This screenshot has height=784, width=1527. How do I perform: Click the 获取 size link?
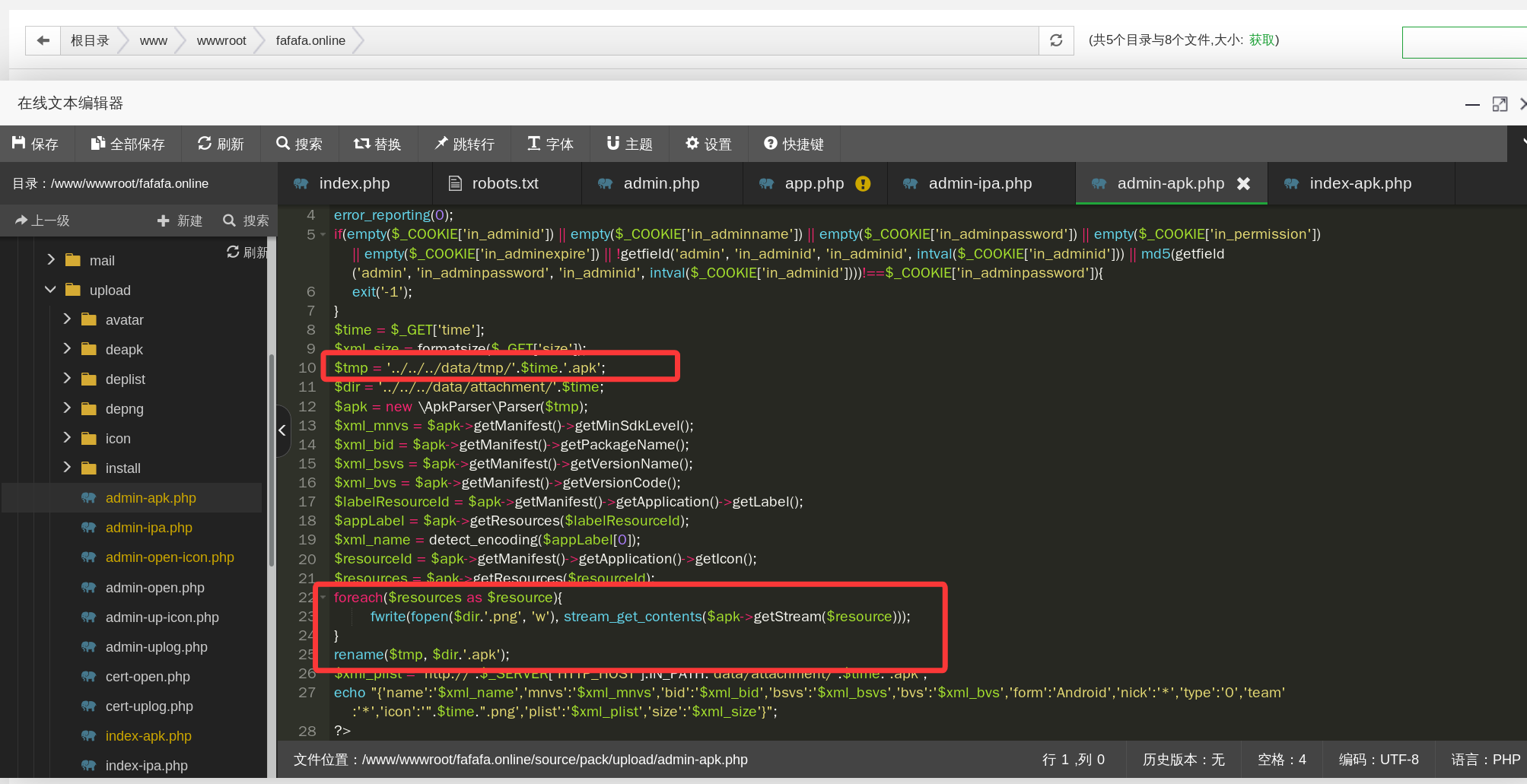(1261, 40)
